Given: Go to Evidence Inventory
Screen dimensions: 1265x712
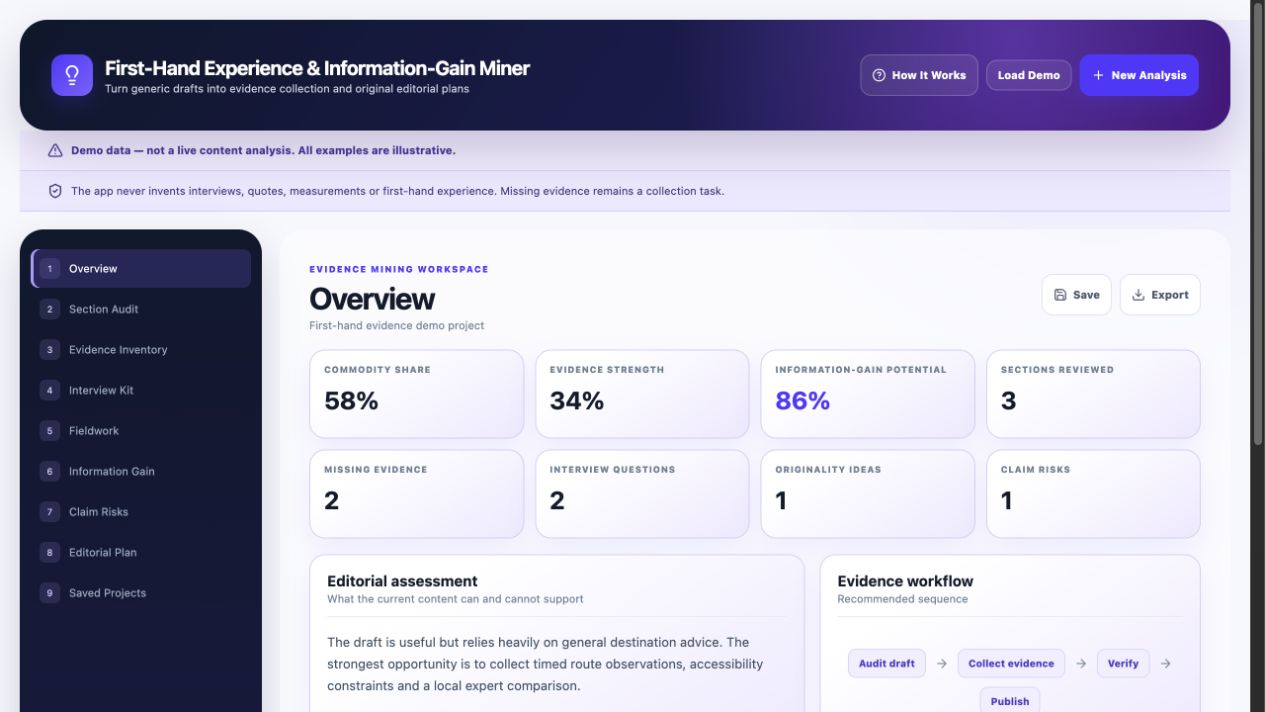Looking at the screenshot, I should (x=141, y=350).
